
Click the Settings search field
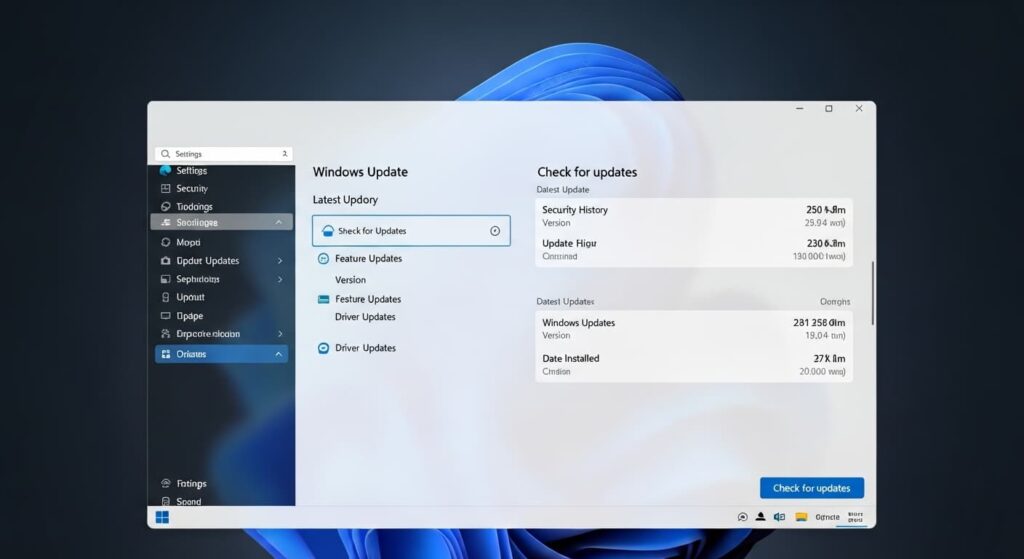click(223, 154)
